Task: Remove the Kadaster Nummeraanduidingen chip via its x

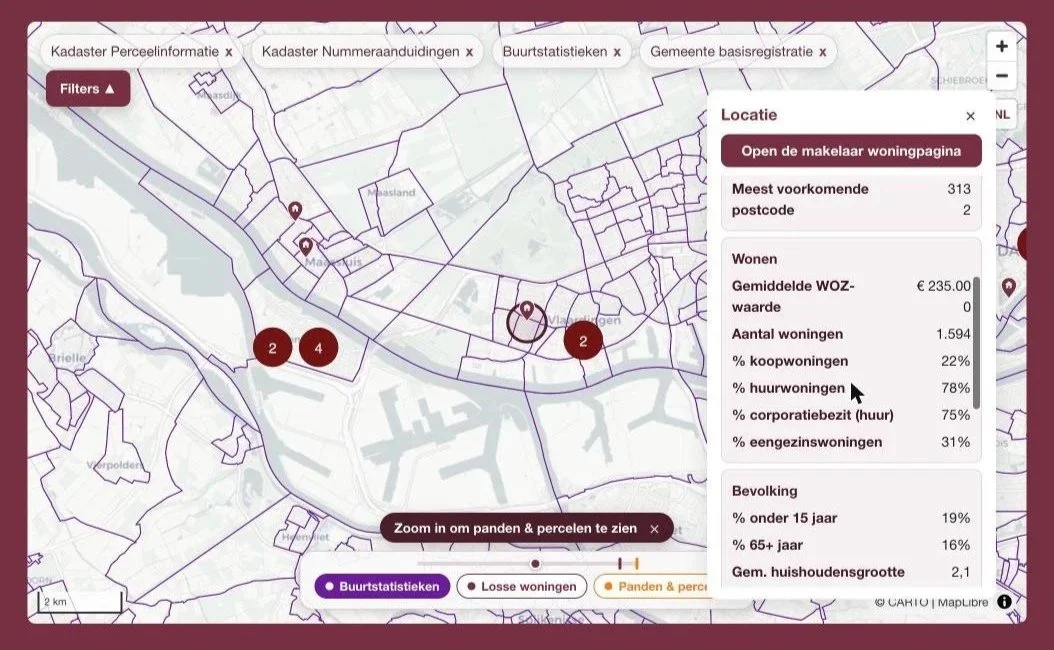Action: coord(469,52)
